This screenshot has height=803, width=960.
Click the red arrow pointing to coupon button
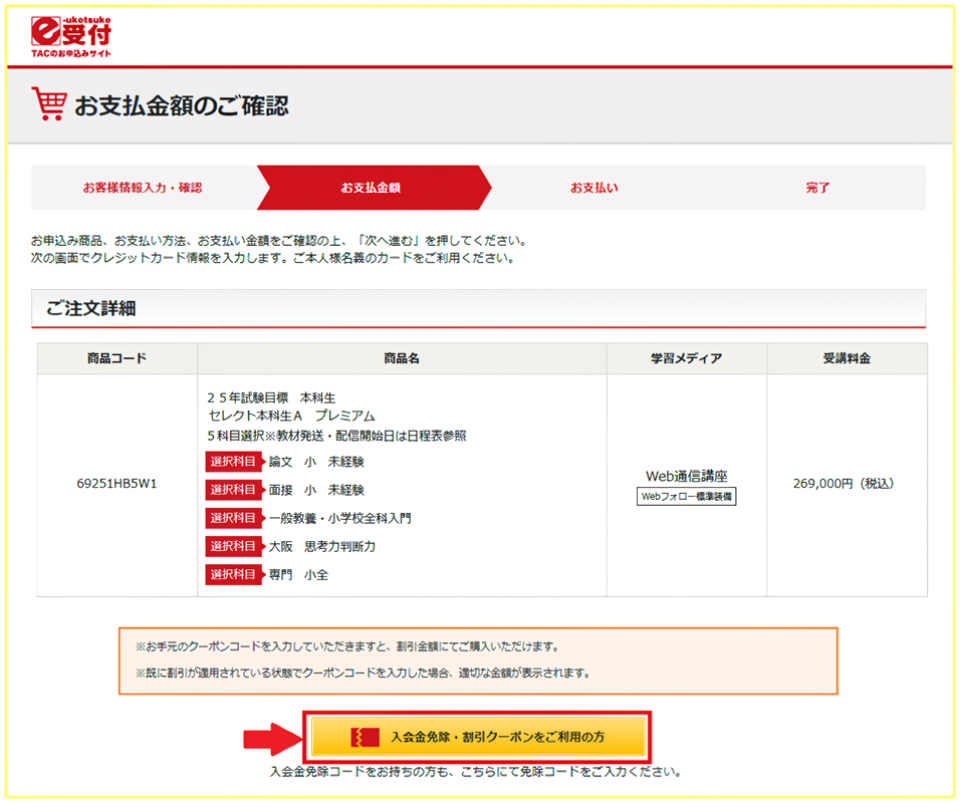coord(270,737)
